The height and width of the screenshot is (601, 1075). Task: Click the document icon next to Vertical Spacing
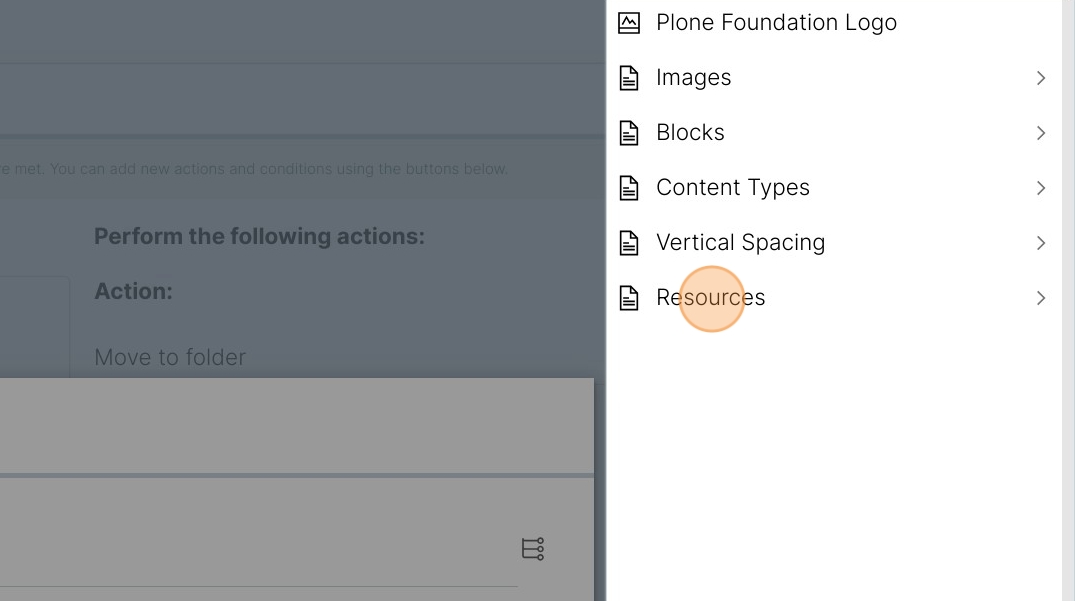(629, 243)
